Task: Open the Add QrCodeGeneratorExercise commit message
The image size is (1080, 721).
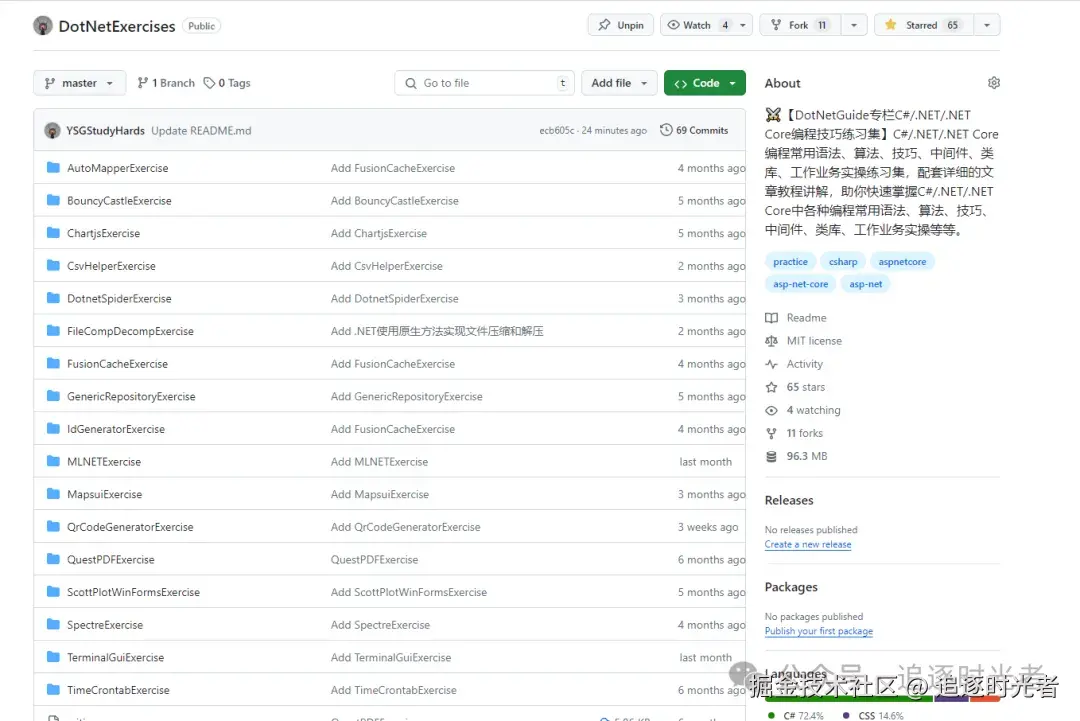Action: click(x=406, y=527)
